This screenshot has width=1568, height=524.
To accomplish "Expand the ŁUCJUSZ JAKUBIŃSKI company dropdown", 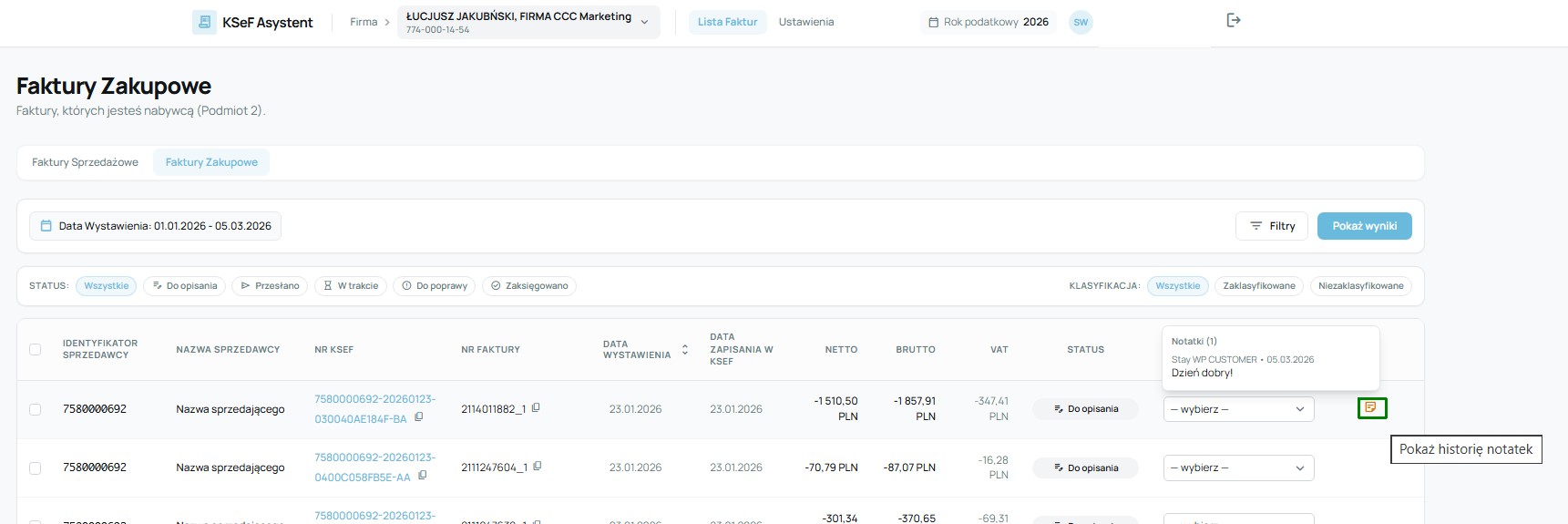I will point(528,22).
